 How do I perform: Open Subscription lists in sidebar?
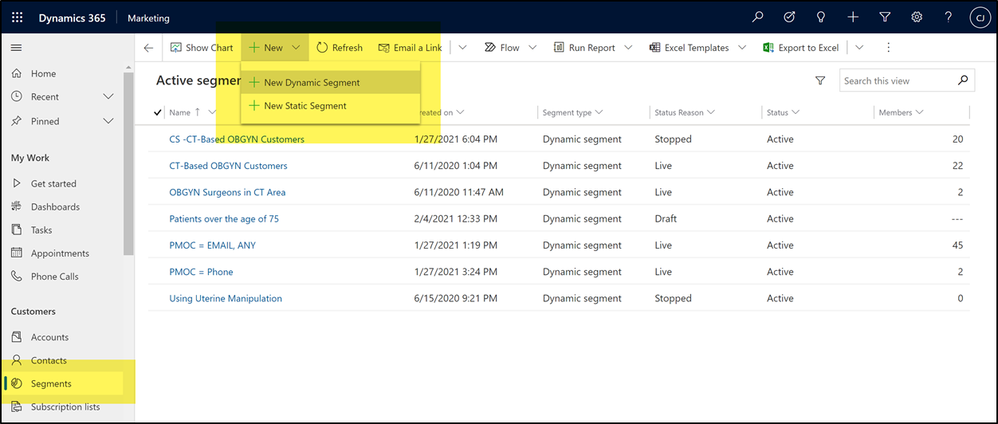[x=64, y=407]
